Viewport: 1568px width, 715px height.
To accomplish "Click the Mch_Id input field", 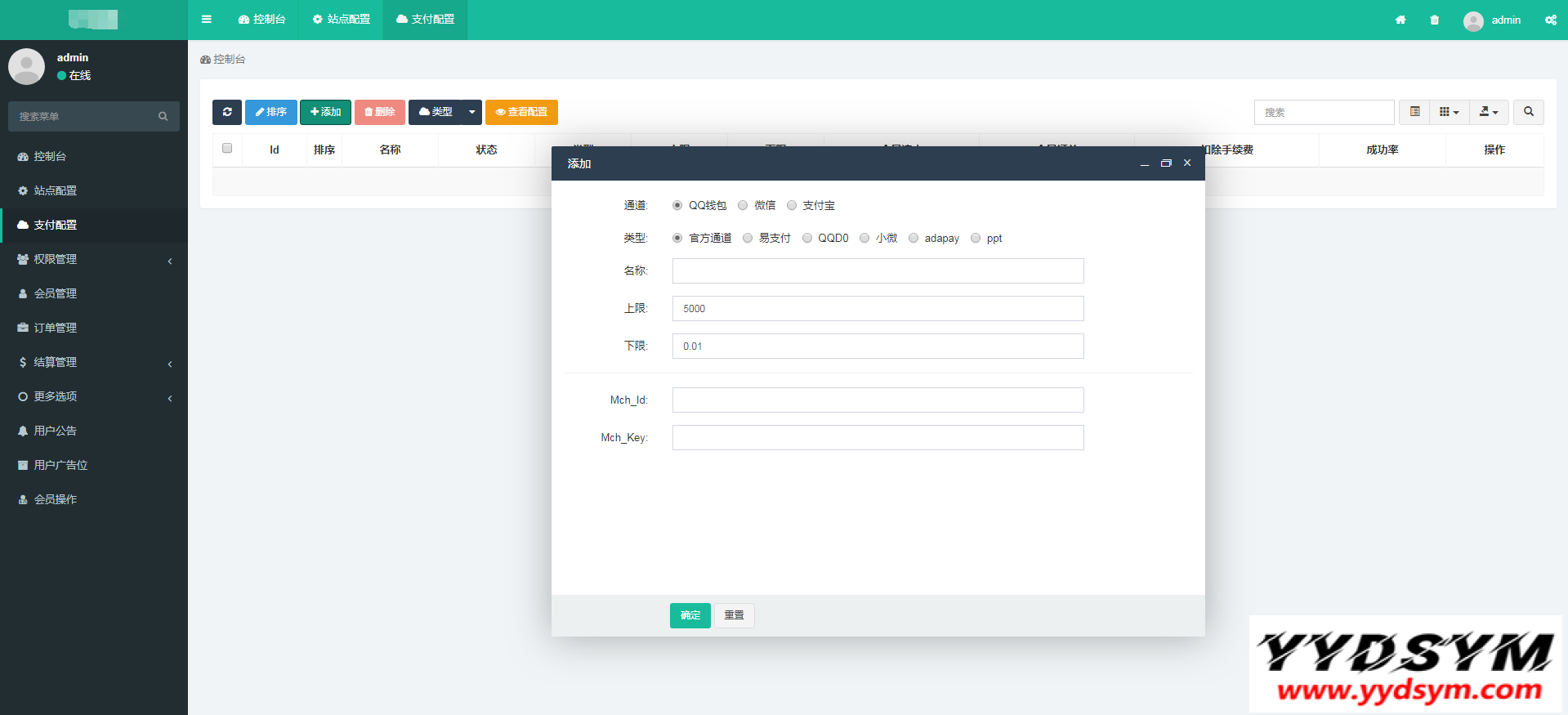I will click(878, 400).
